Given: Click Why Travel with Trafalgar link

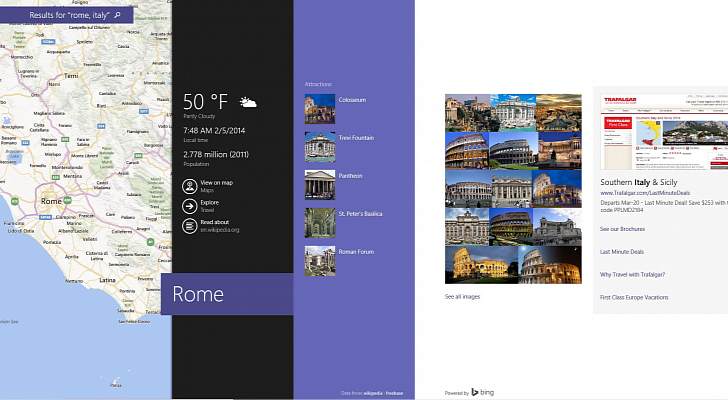Looking at the screenshot, I should pos(632,274).
